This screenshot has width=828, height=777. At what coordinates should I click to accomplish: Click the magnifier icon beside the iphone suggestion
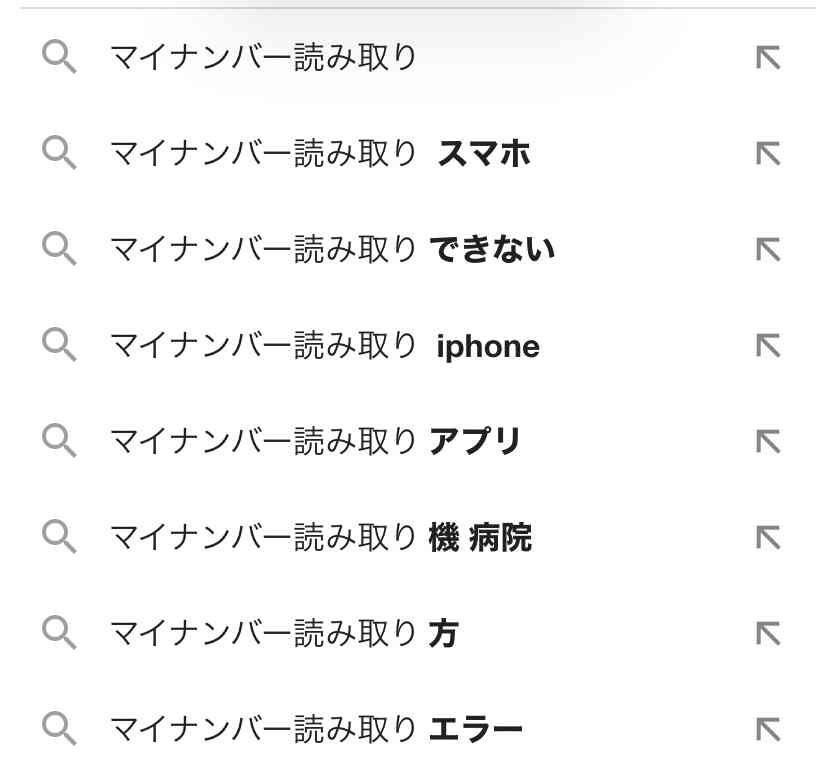point(60,346)
